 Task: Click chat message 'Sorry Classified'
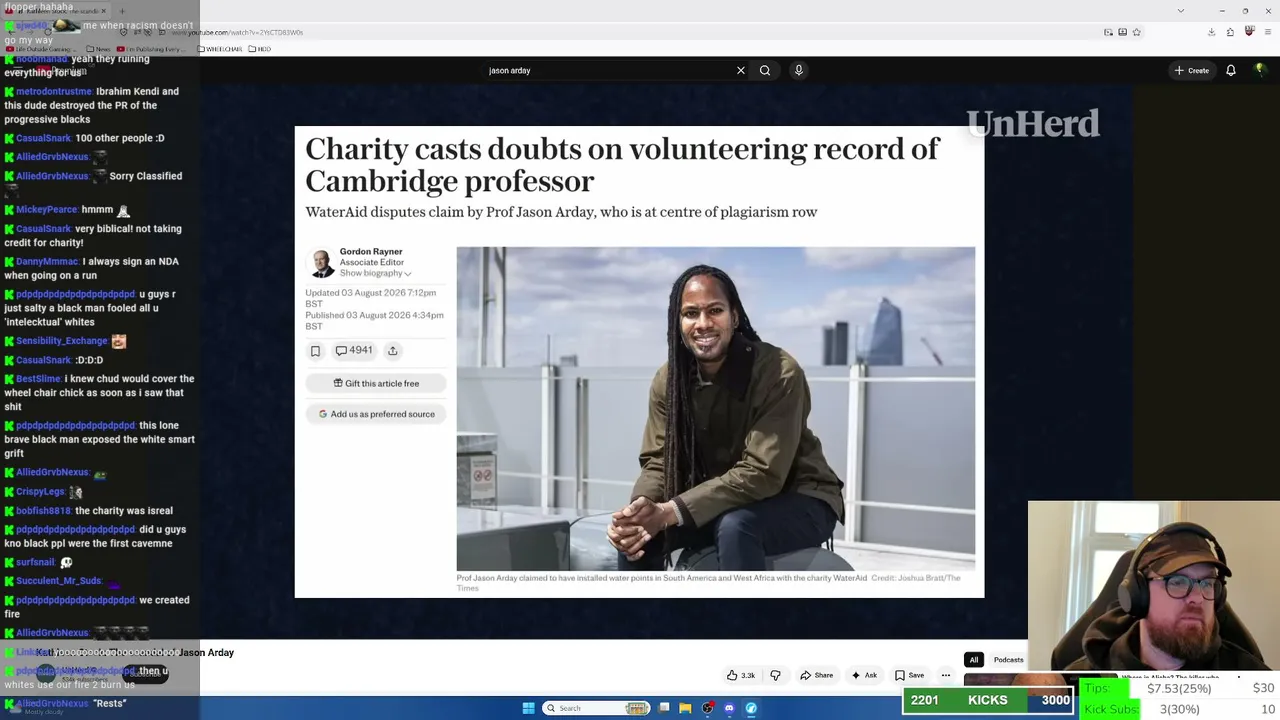tap(146, 176)
